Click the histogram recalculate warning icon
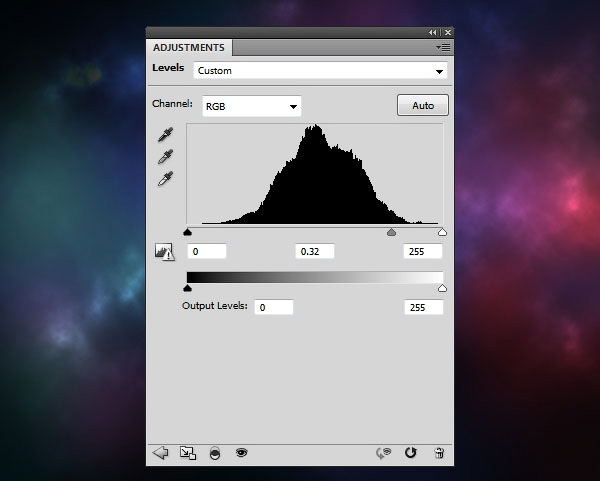600x481 pixels. point(165,252)
